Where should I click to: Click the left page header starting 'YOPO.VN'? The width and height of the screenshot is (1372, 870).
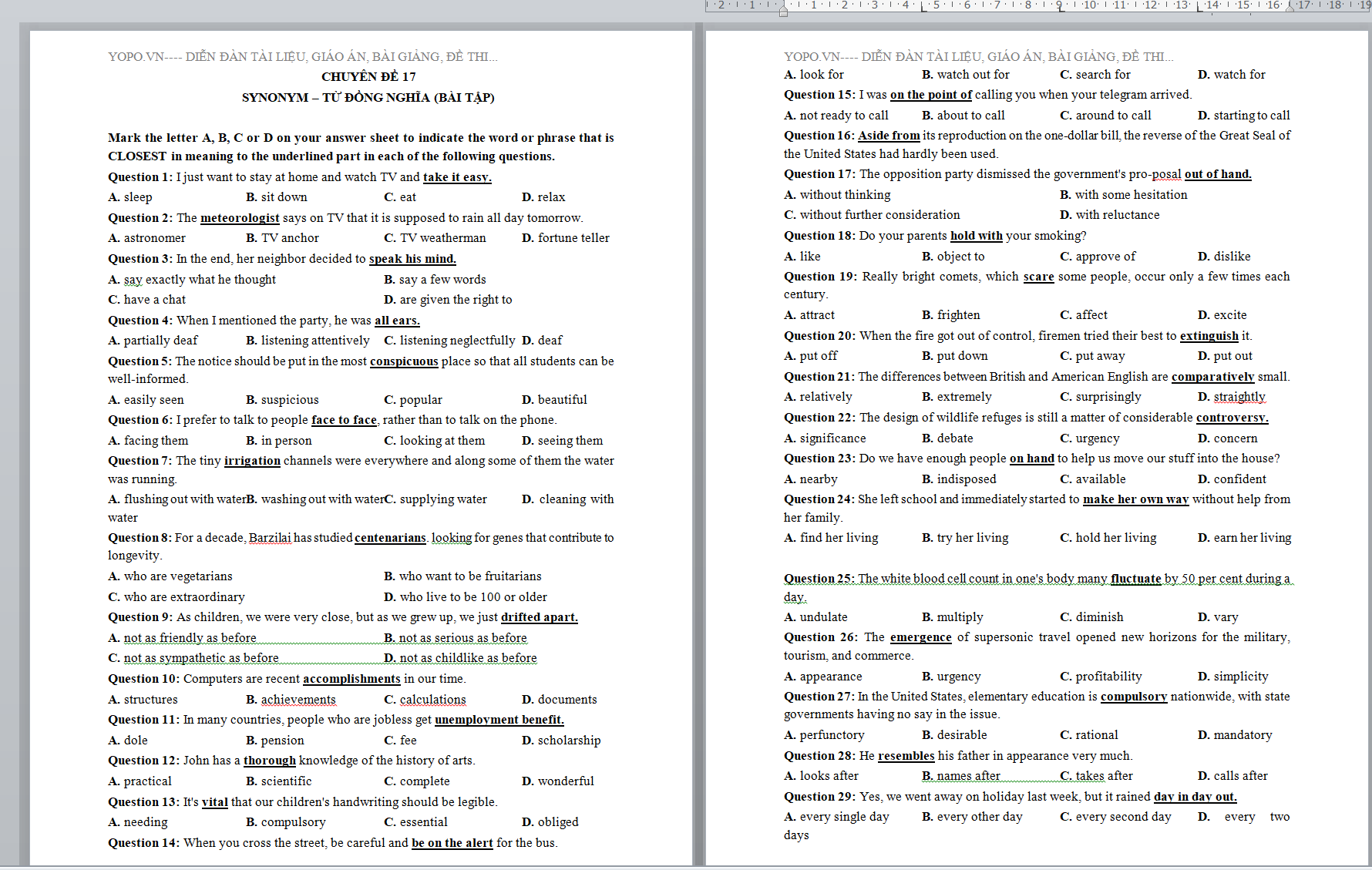click(x=303, y=56)
